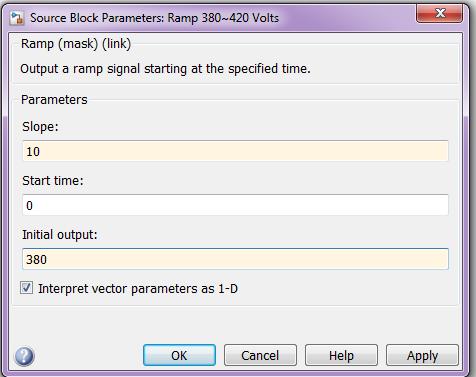Click inside the Slope input field
Viewport: 476px width, 377px height.
point(235,151)
